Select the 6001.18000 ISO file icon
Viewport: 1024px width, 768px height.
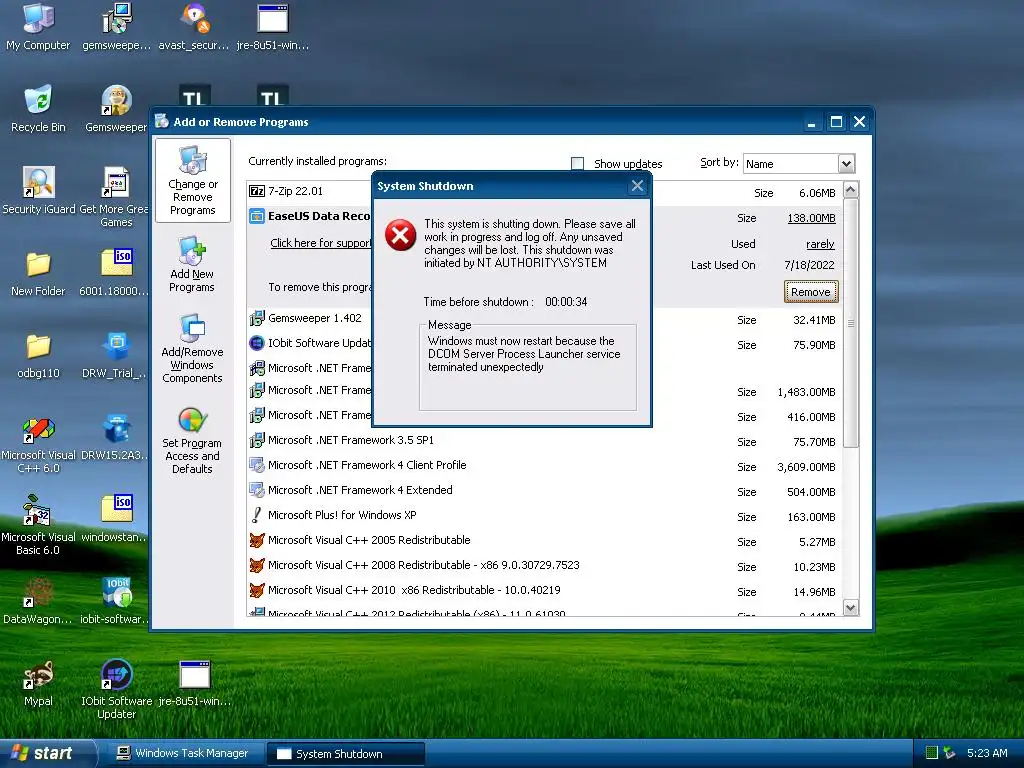pyautogui.click(x=115, y=273)
